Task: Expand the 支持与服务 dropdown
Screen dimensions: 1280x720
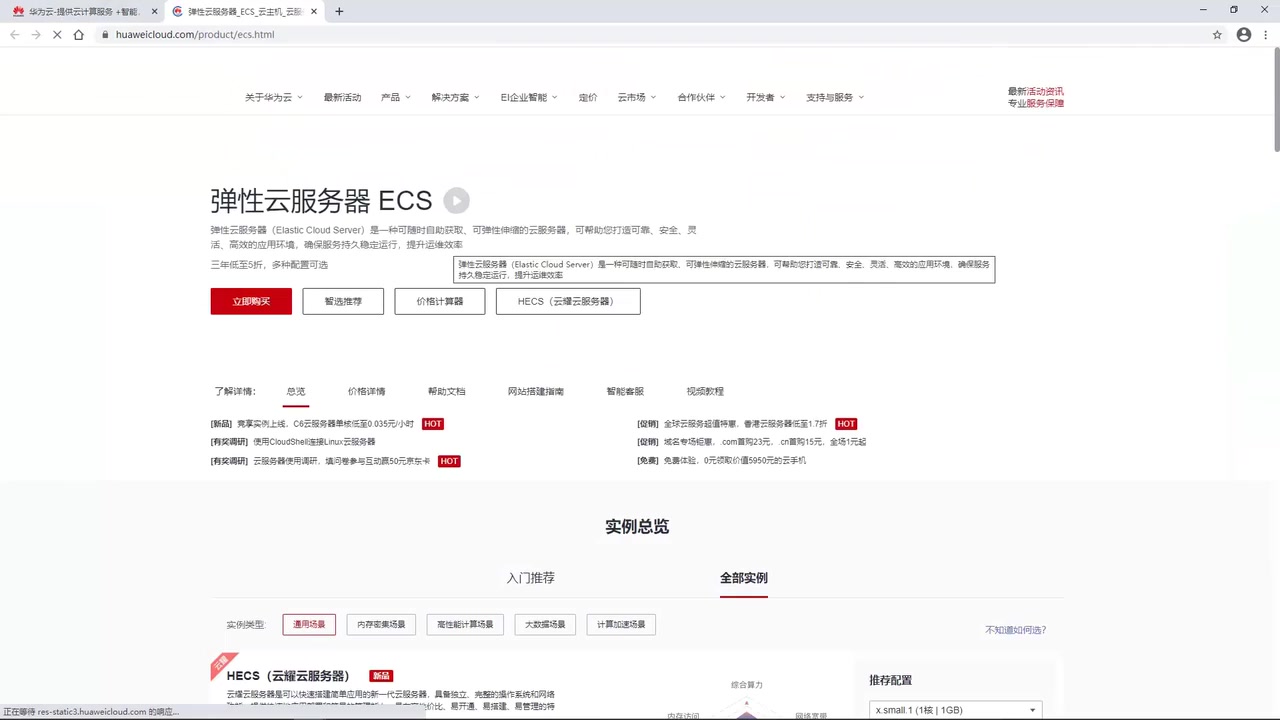Action: [x=835, y=97]
